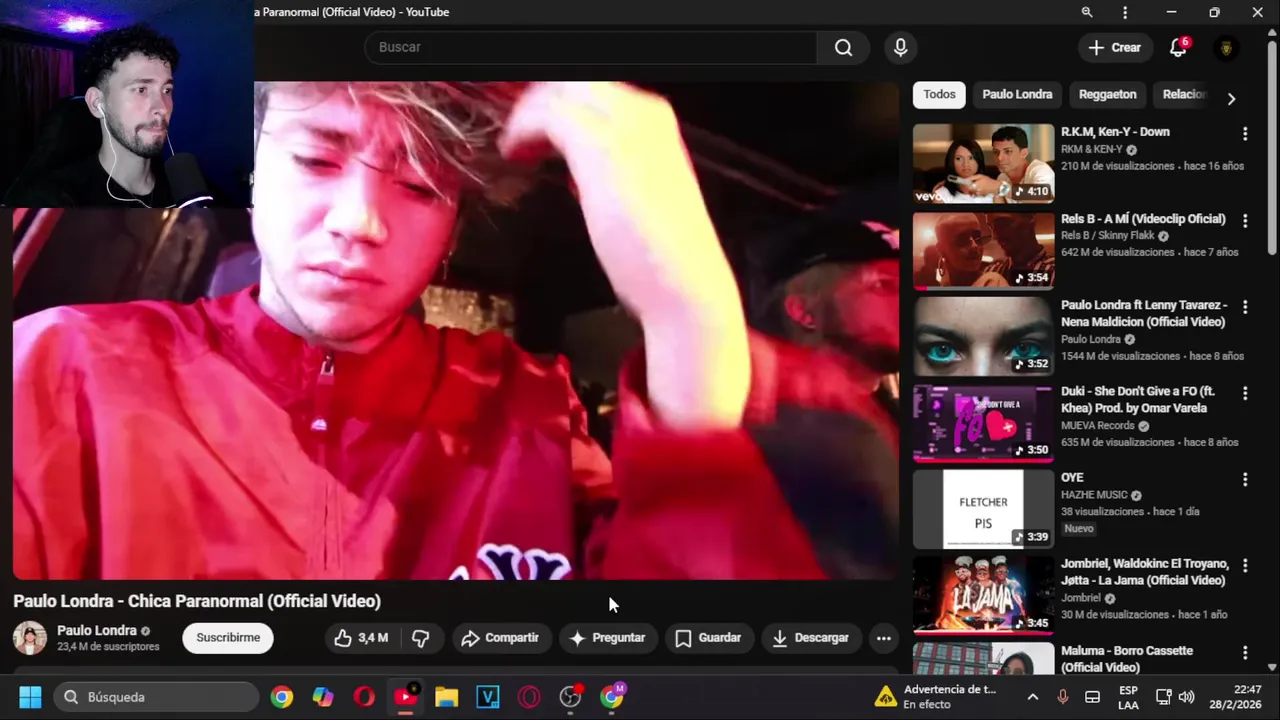Click the tray microphone indicator

1062,697
